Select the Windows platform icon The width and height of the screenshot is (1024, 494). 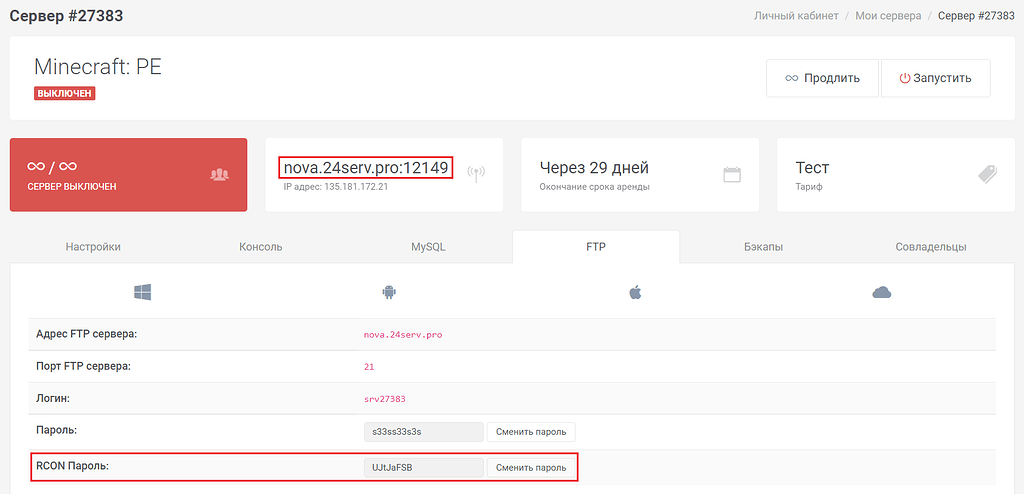coord(142,292)
